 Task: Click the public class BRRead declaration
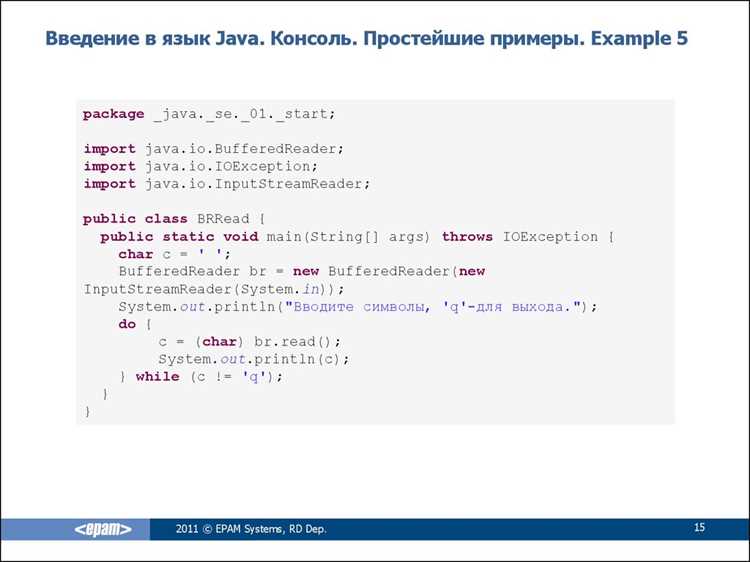click(x=174, y=219)
